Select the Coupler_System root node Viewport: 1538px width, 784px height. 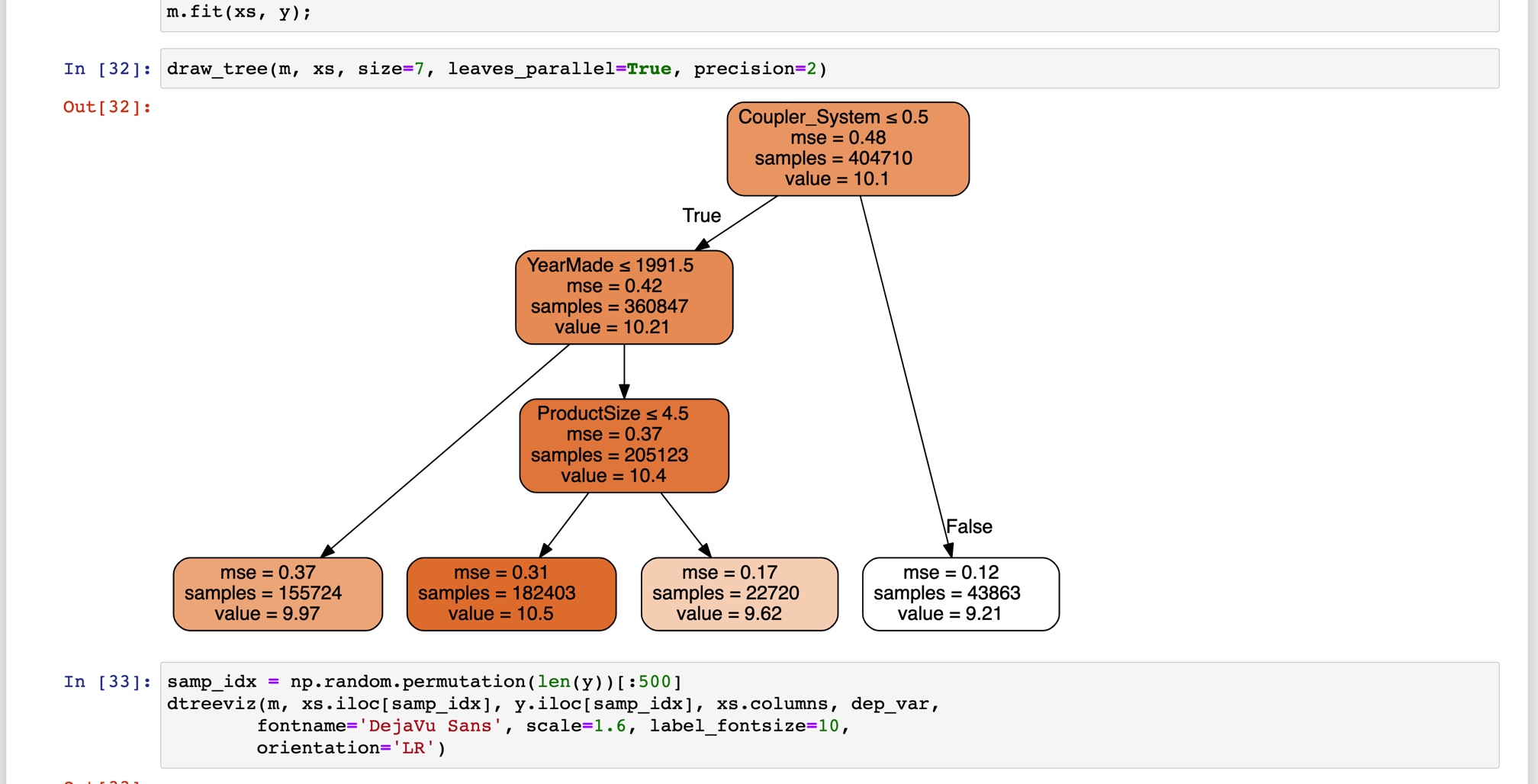pos(848,148)
